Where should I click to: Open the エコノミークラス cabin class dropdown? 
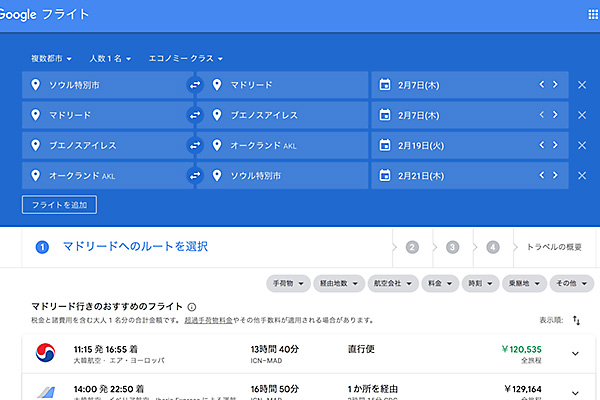click(x=186, y=59)
